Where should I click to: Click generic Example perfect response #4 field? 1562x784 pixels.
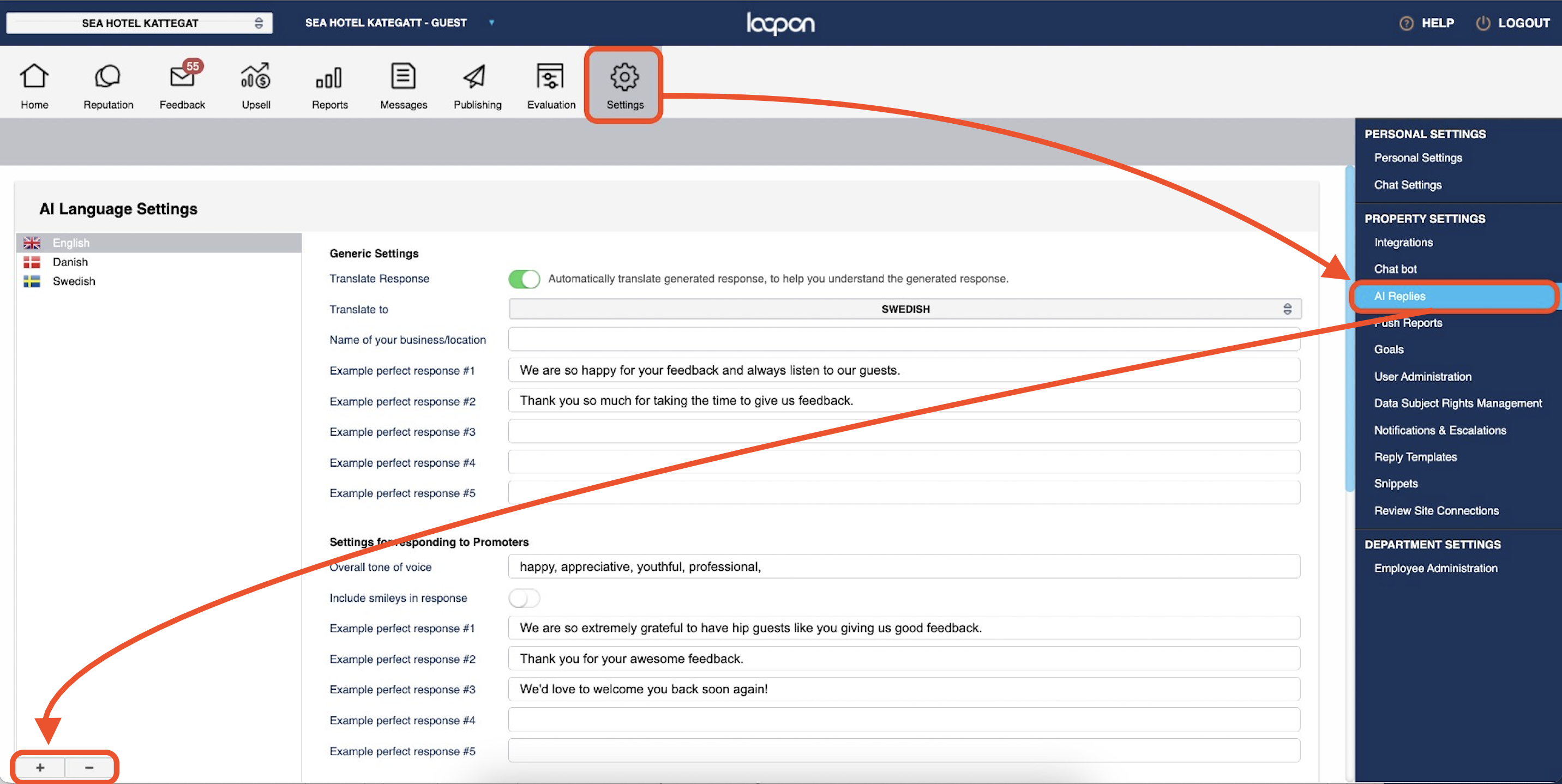(x=904, y=462)
